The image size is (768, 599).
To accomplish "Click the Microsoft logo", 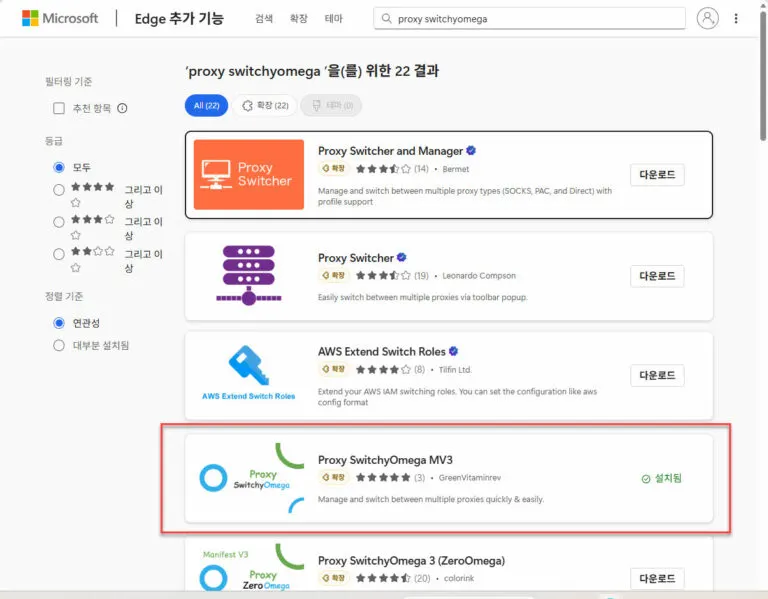I will click(x=60, y=18).
